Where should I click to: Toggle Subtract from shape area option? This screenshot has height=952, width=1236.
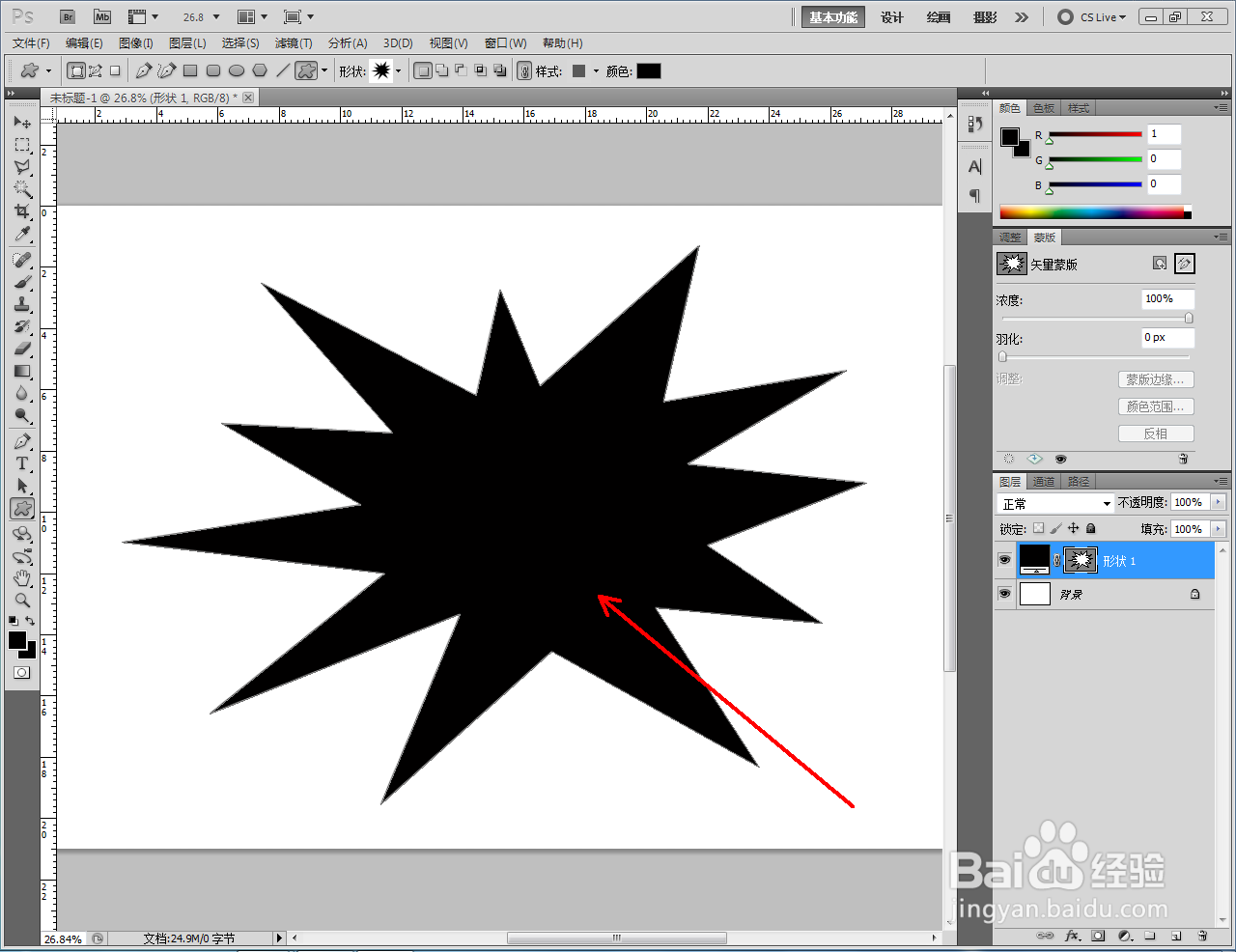[x=461, y=70]
